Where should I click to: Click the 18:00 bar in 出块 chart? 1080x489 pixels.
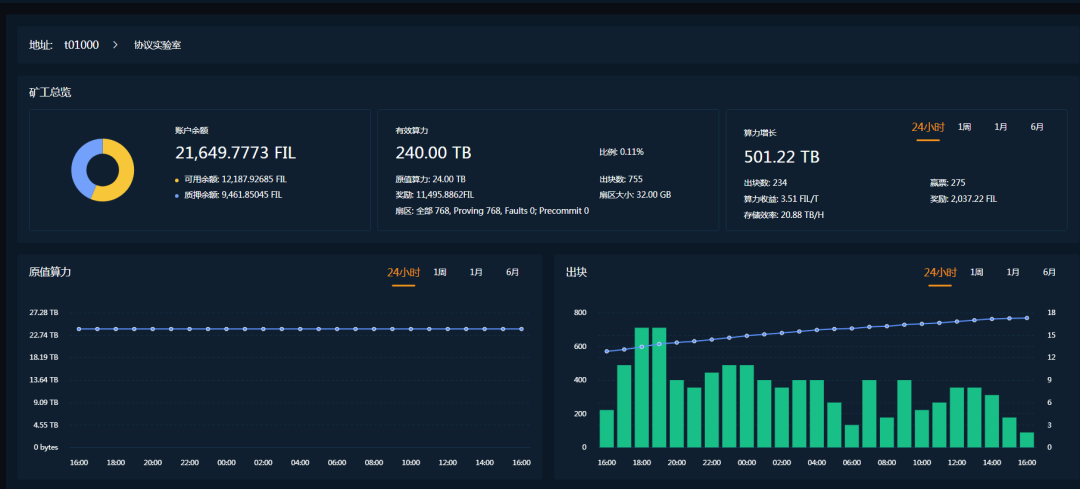coord(642,388)
